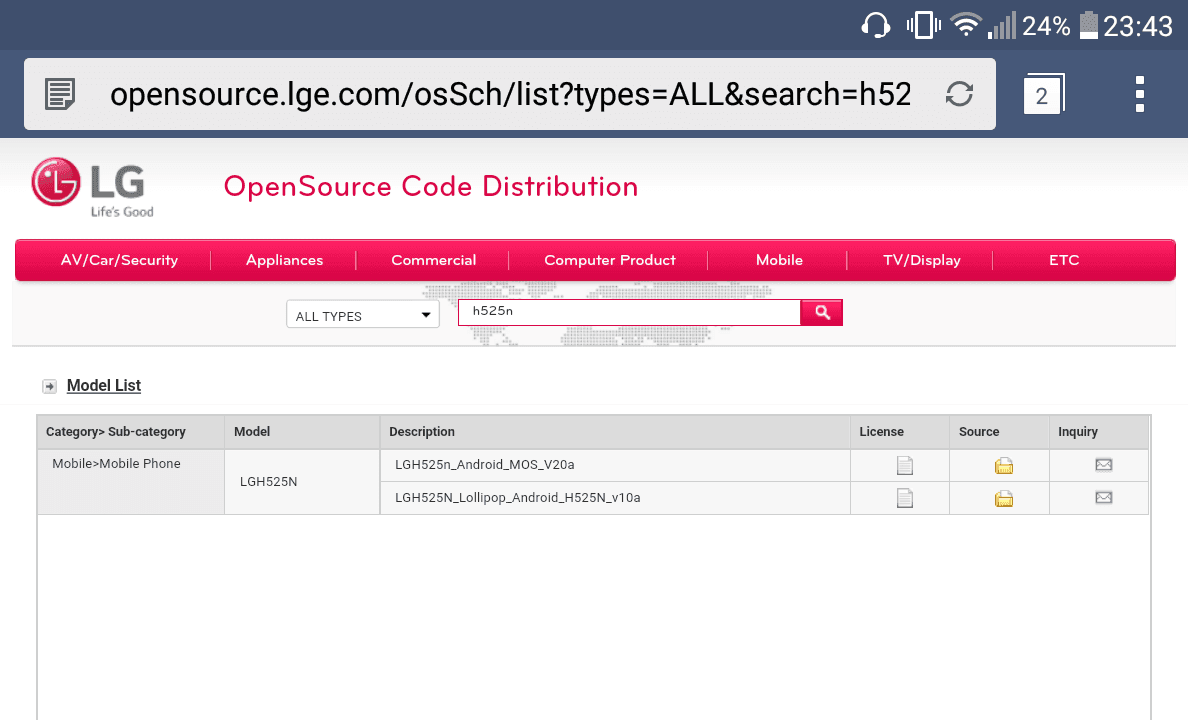Click the Inquiry column header
Image resolution: width=1188 pixels, height=720 pixels.
tap(1099, 432)
